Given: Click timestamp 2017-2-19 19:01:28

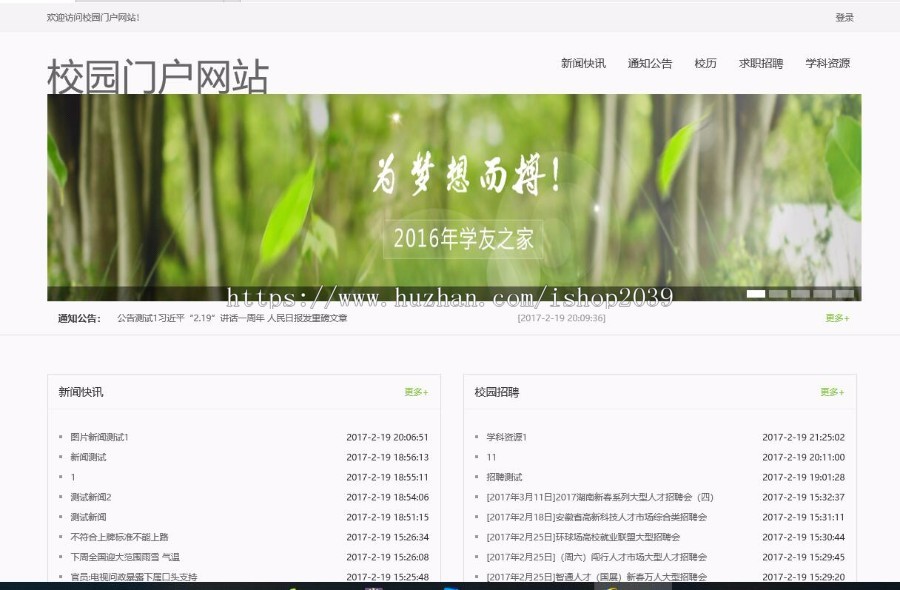Looking at the screenshot, I should [804, 478].
